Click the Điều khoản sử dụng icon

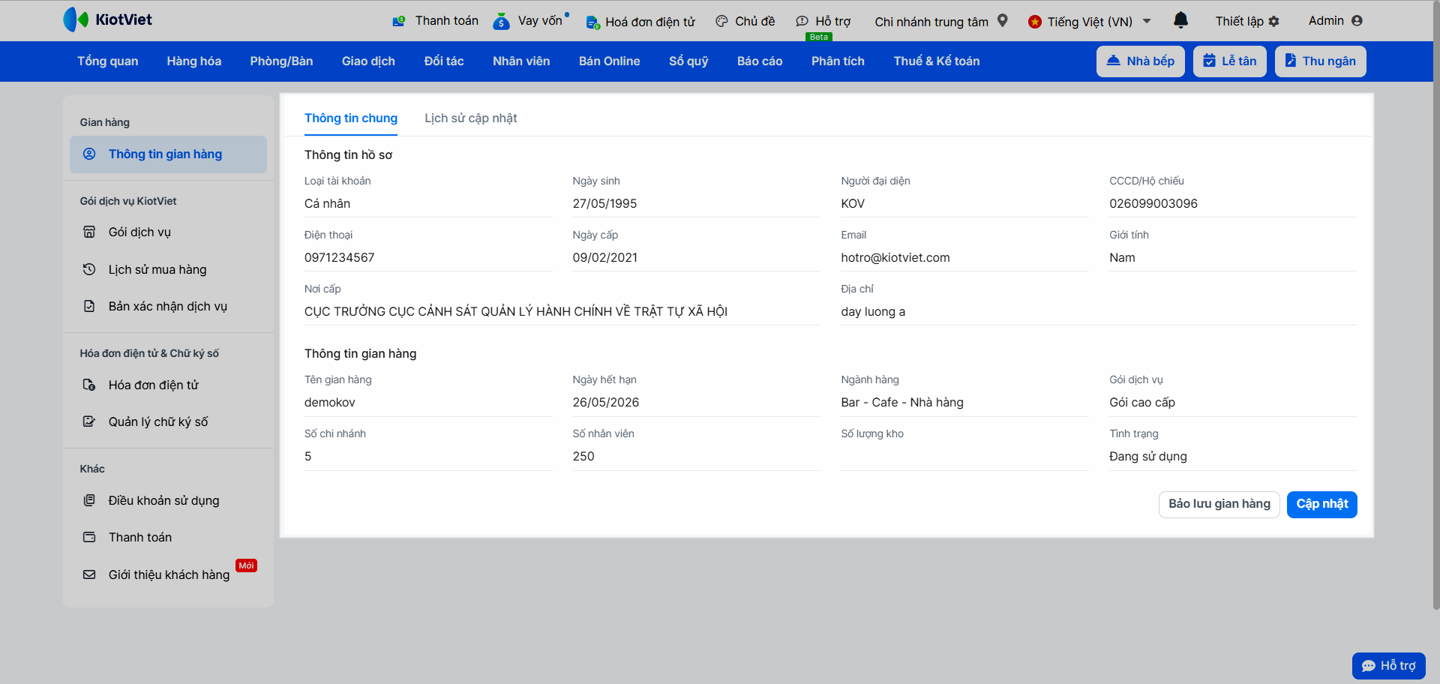click(89, 500)
